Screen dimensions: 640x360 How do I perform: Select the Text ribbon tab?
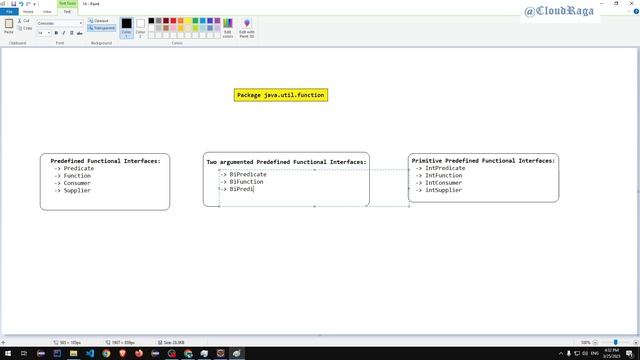click(x=67, y=11)
